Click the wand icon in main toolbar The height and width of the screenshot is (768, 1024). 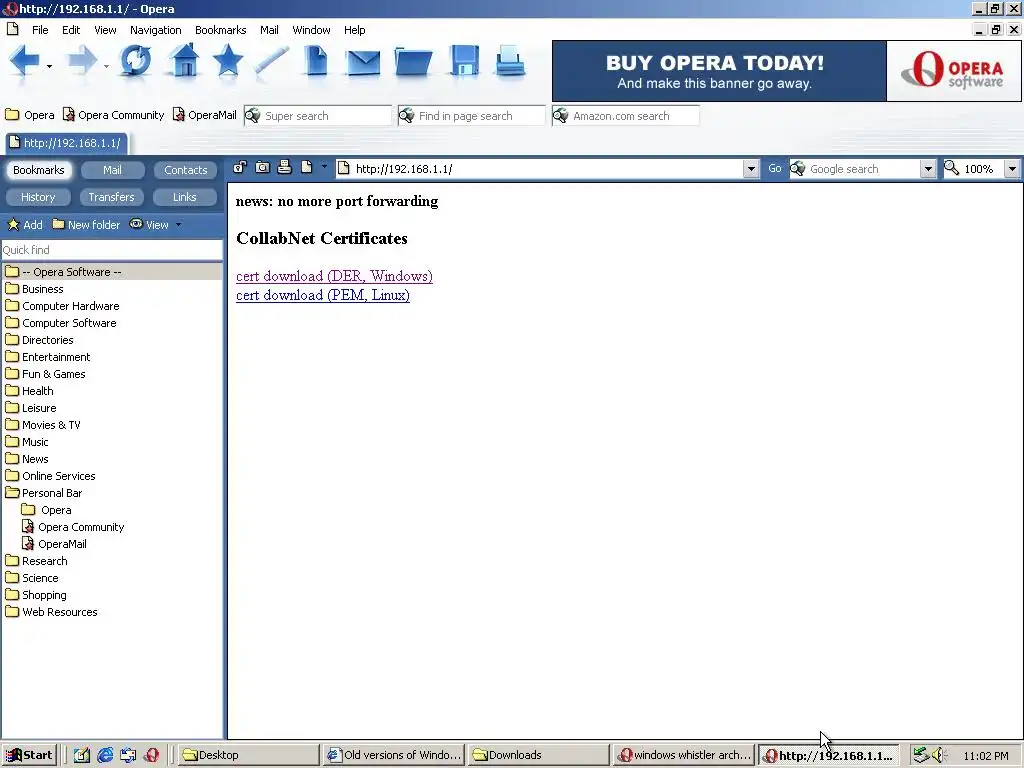[x=272, y=61]
